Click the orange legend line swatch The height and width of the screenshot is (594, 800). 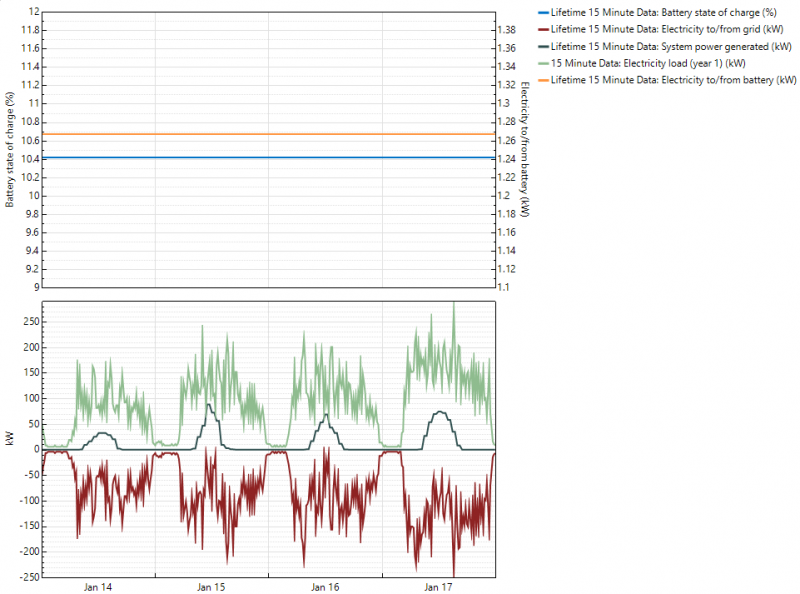tap(537, 79)
